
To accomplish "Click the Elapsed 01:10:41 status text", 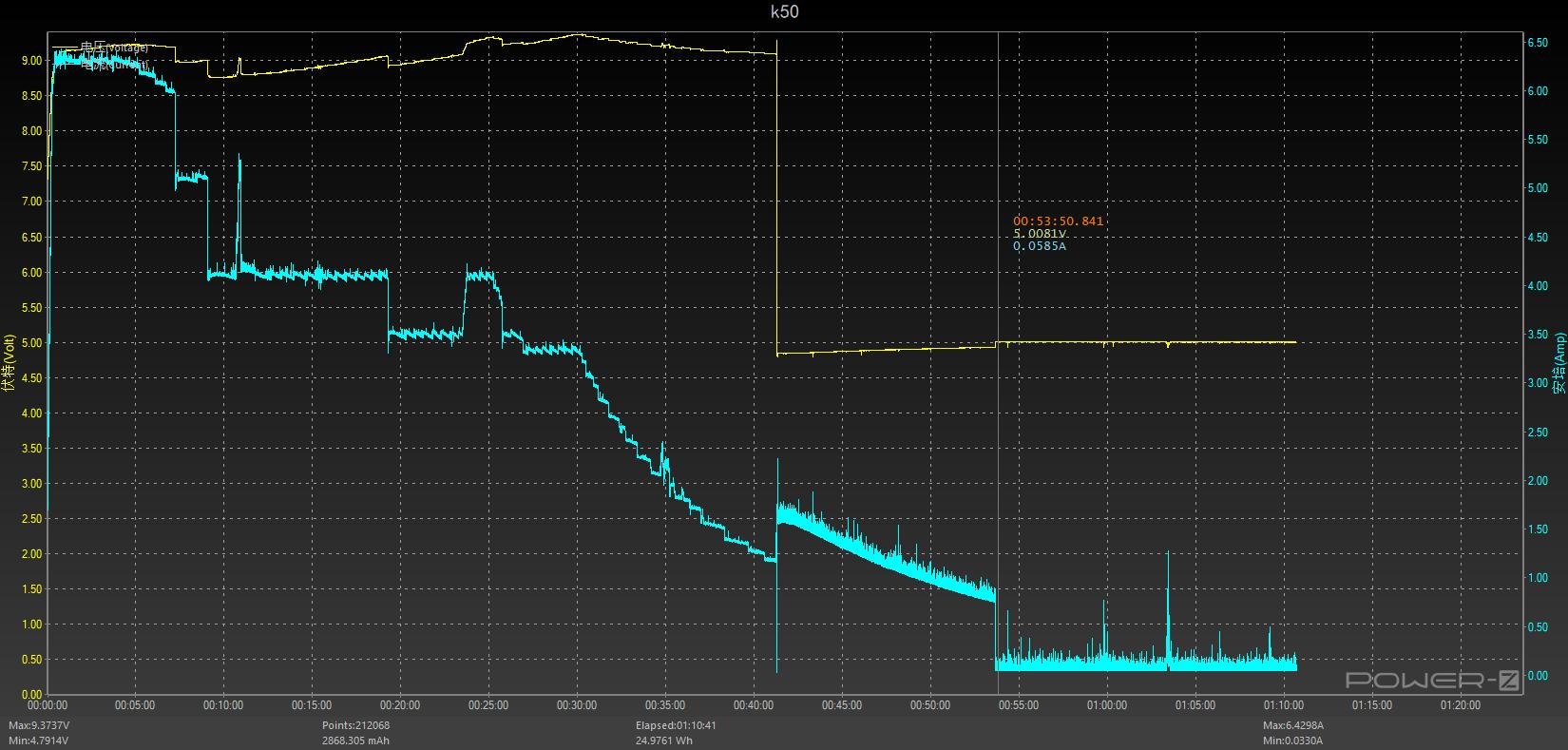I will tap(676, 725).
